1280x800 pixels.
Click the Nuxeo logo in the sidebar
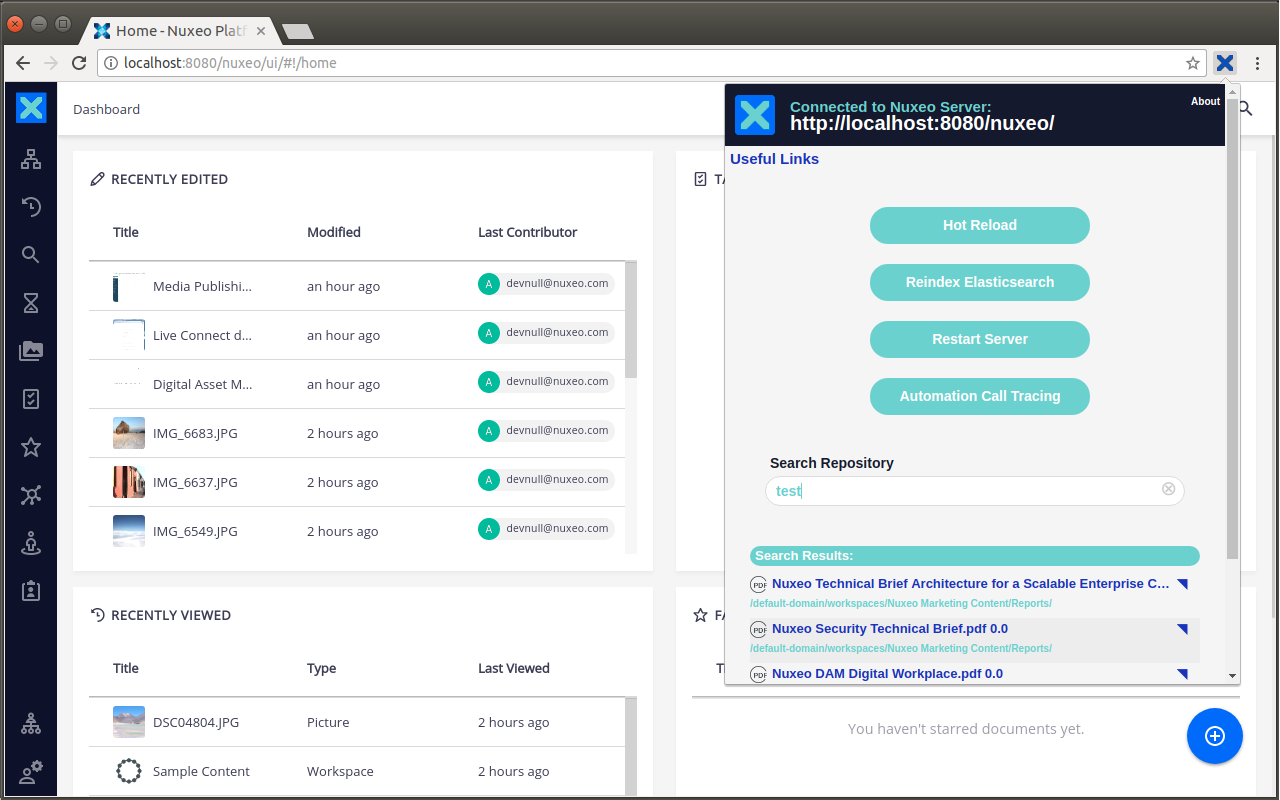31,108
